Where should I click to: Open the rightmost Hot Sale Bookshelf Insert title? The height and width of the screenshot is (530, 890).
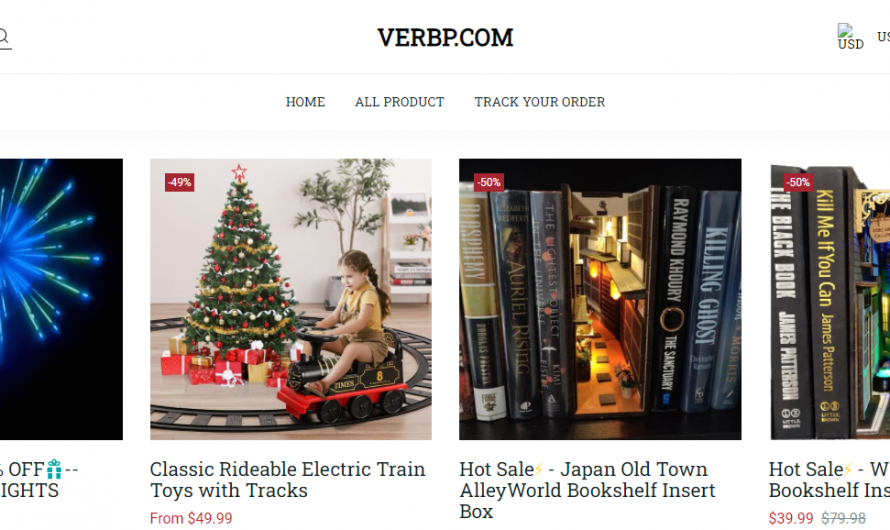click(829, 479)
